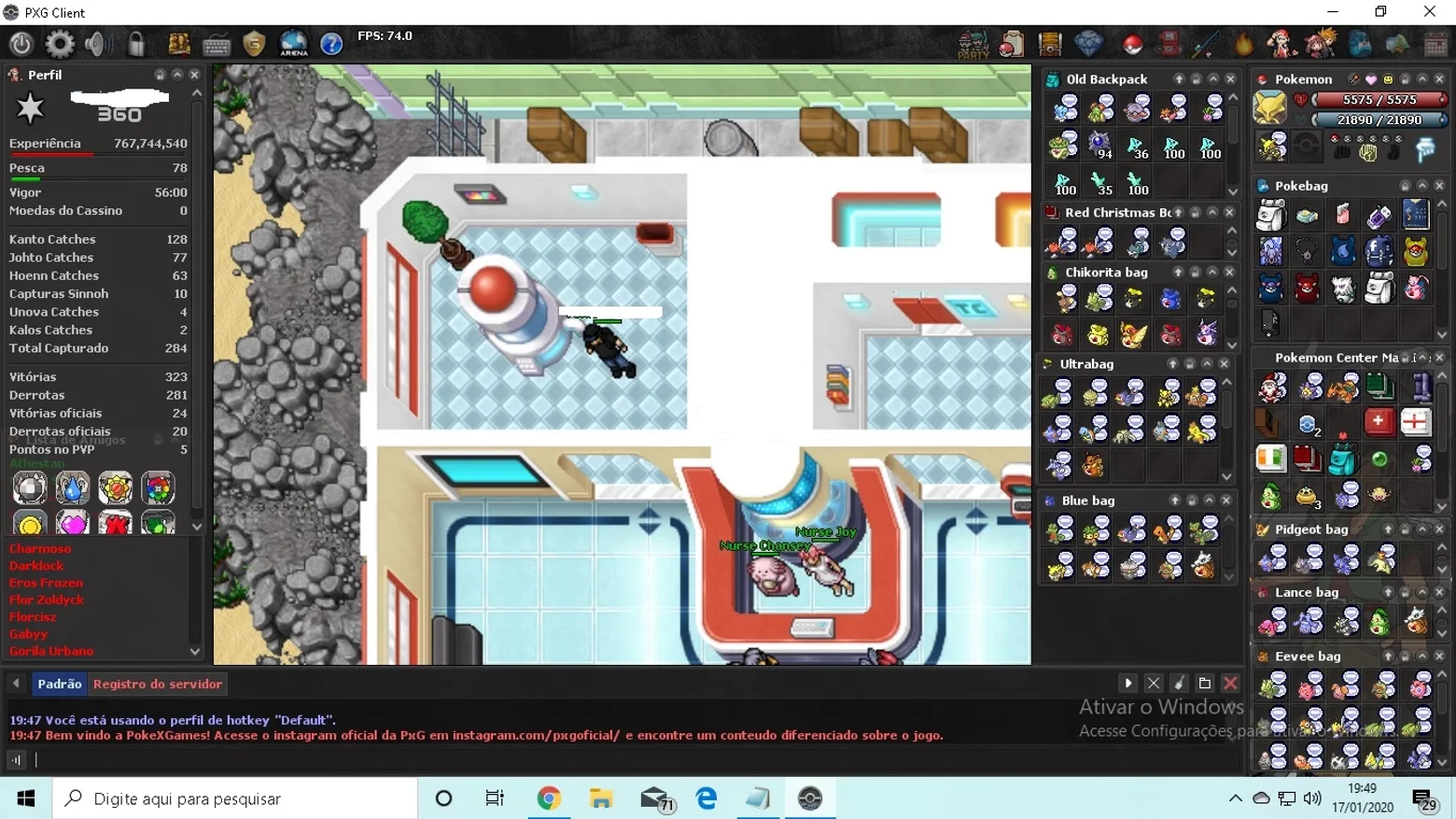Toggle the lock on Pokemon panel
The height and width of the screenshot is (819, 1456).
pyautogui.click(x=1405, y=79)
